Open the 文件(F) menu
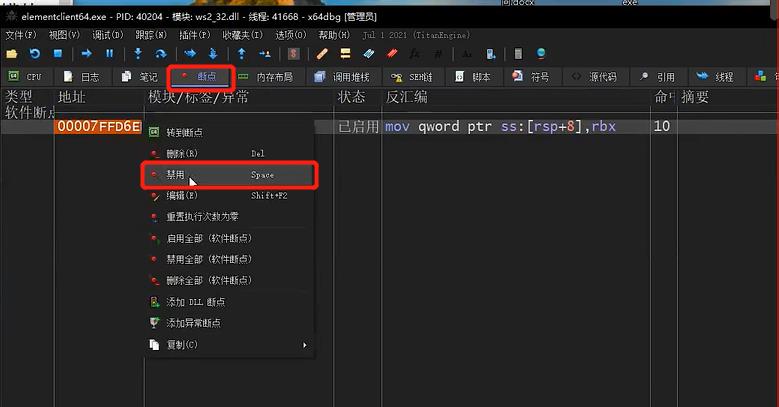The width and height of the screenshot is (779, 407). coord(20,34)
